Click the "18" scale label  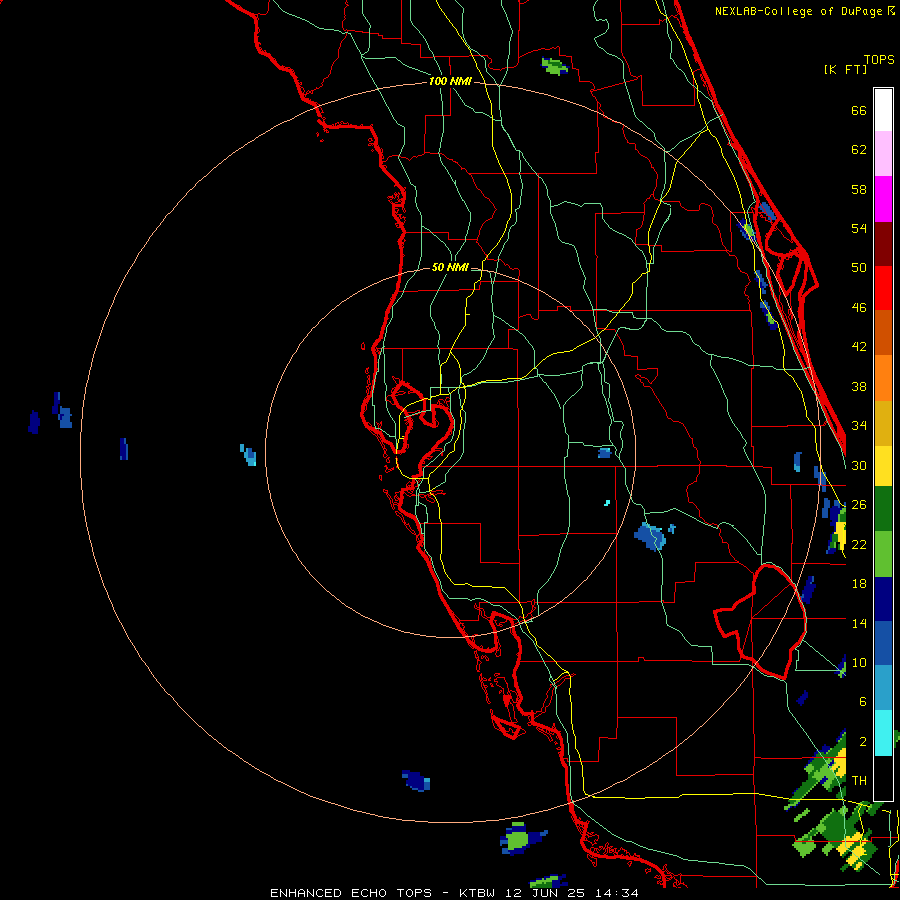click(859, 584)
